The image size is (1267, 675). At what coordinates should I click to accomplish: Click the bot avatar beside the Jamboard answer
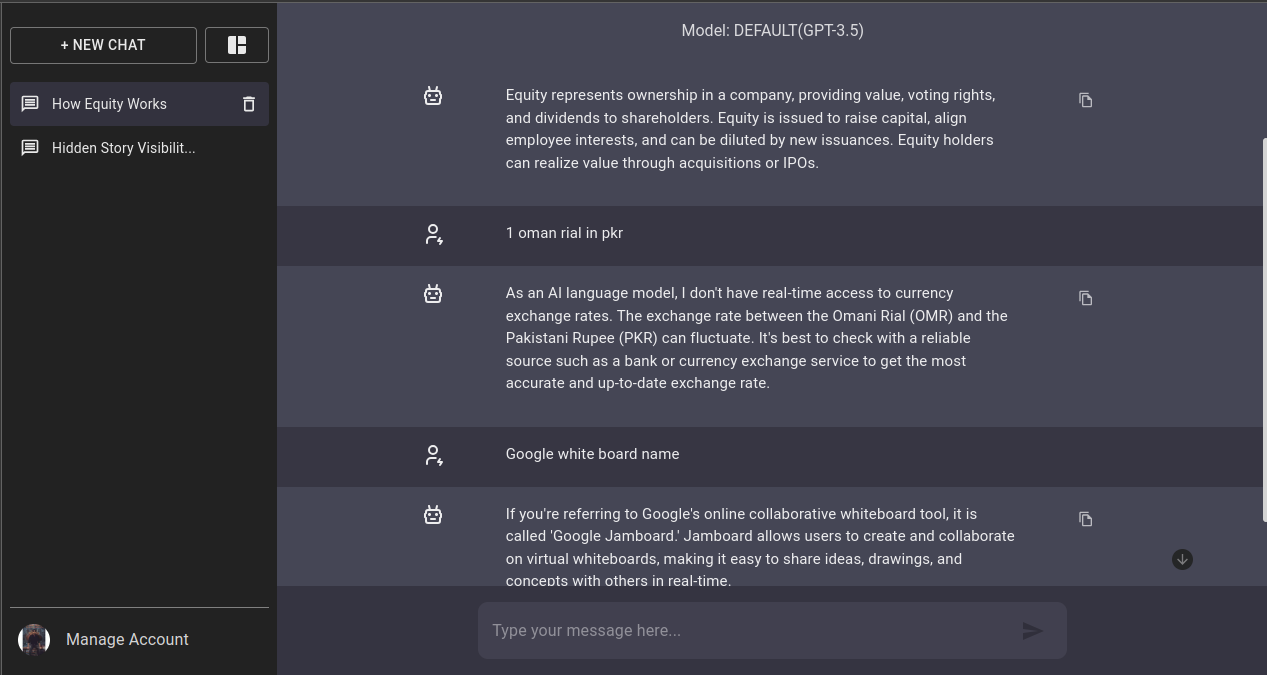433,515
